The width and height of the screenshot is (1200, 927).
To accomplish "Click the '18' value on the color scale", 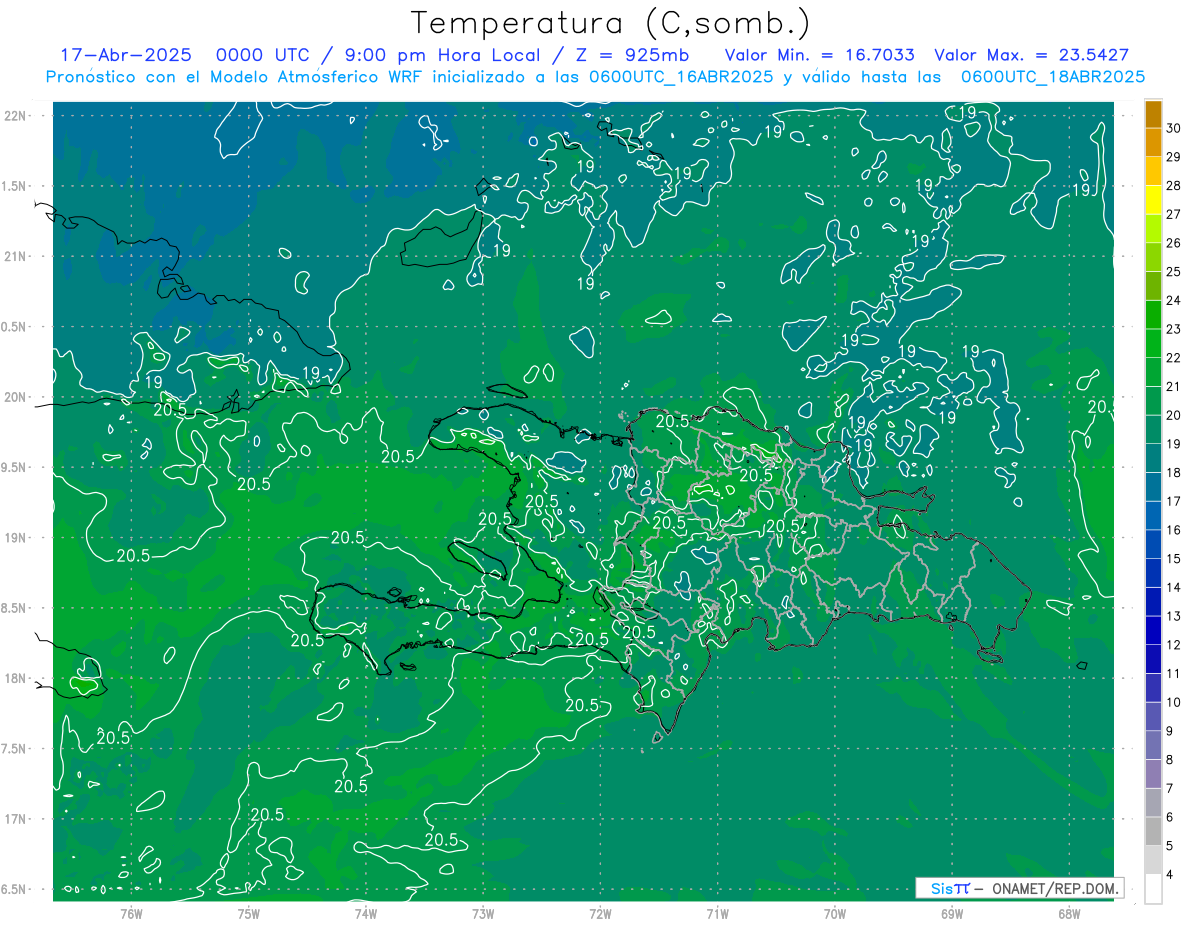I will click(x=1173, y=472).
